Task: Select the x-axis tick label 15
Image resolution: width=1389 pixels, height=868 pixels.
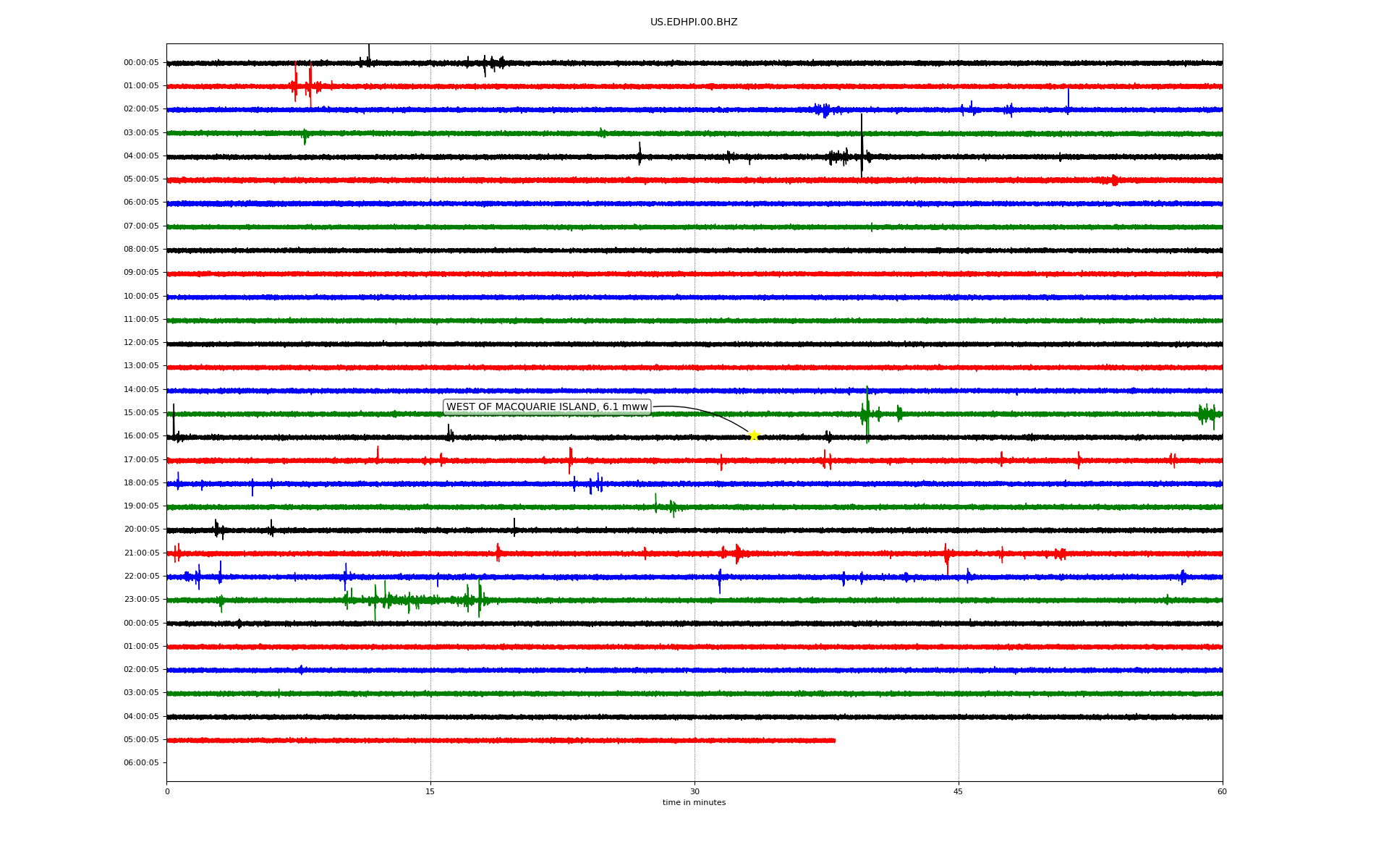Action: 430,791
